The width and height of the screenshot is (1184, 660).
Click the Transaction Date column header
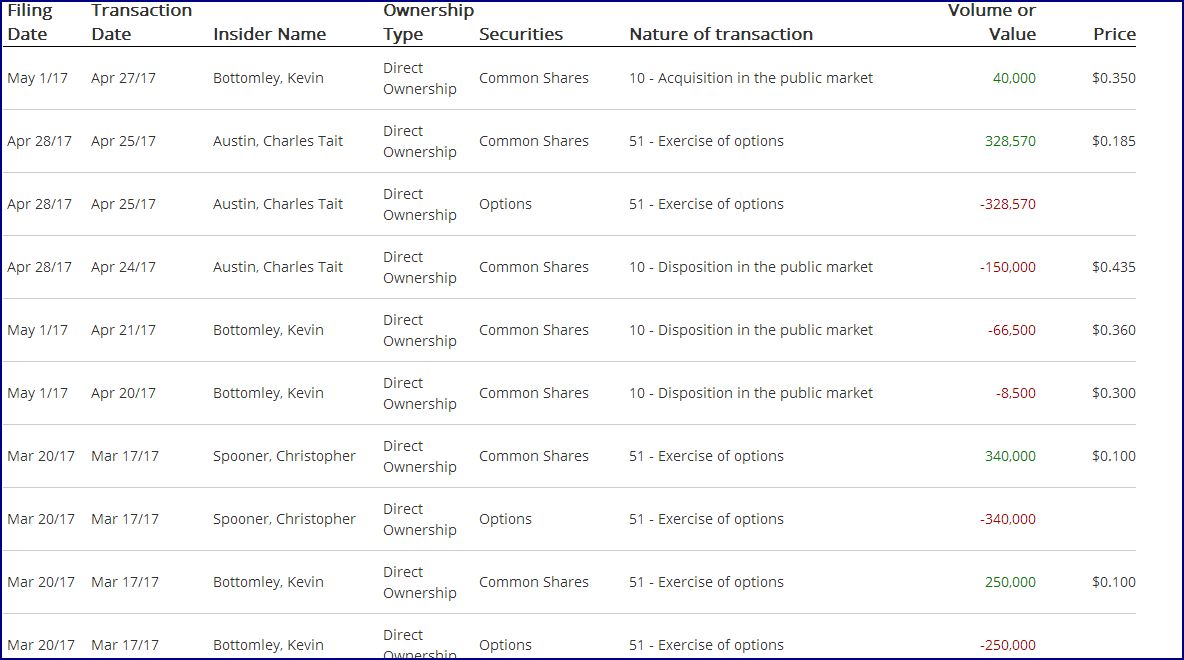point(141,22)
